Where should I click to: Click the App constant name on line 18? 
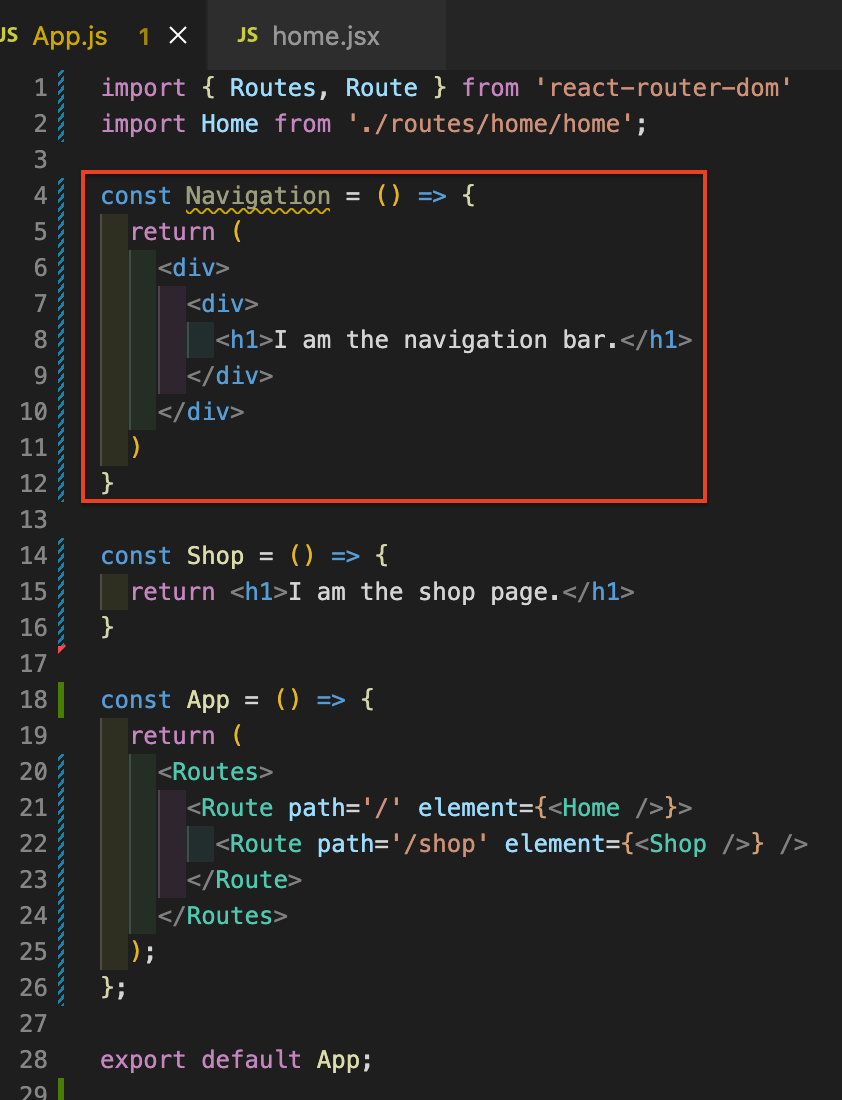(208, 700)
